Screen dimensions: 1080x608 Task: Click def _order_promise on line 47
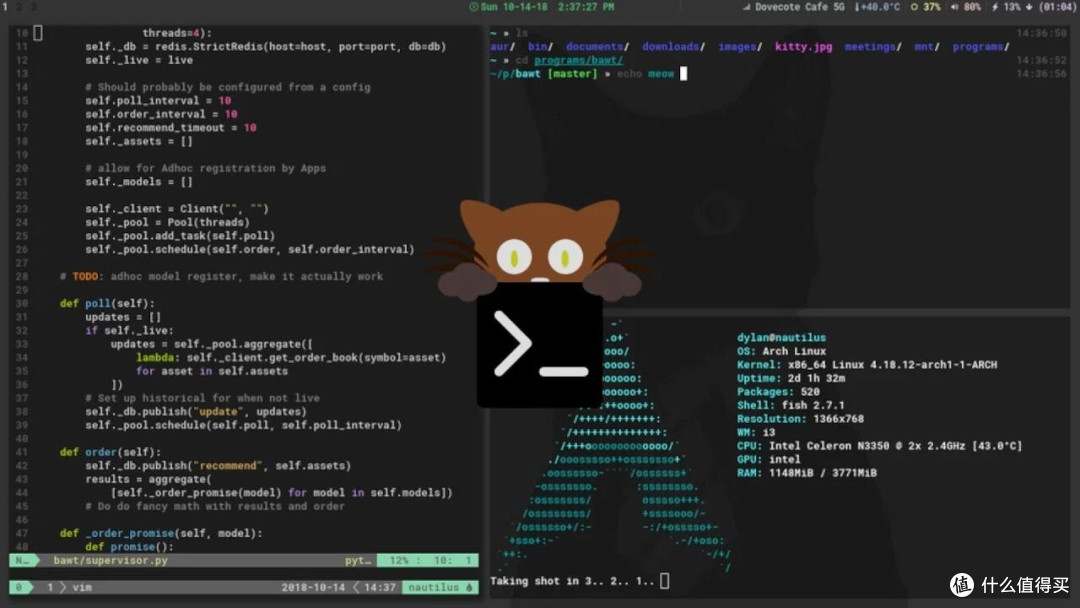click(x=160, y=534)
